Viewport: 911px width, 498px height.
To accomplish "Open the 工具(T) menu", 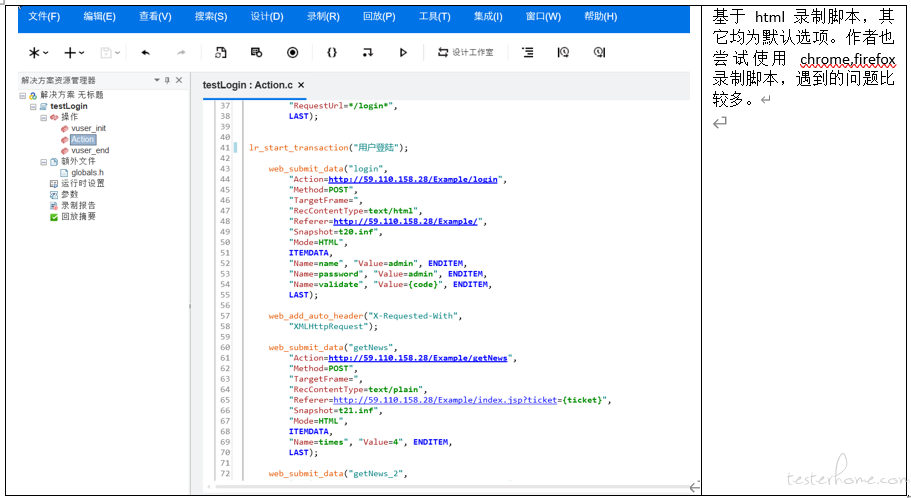I will pyautogui.click(x=434, y=17).
